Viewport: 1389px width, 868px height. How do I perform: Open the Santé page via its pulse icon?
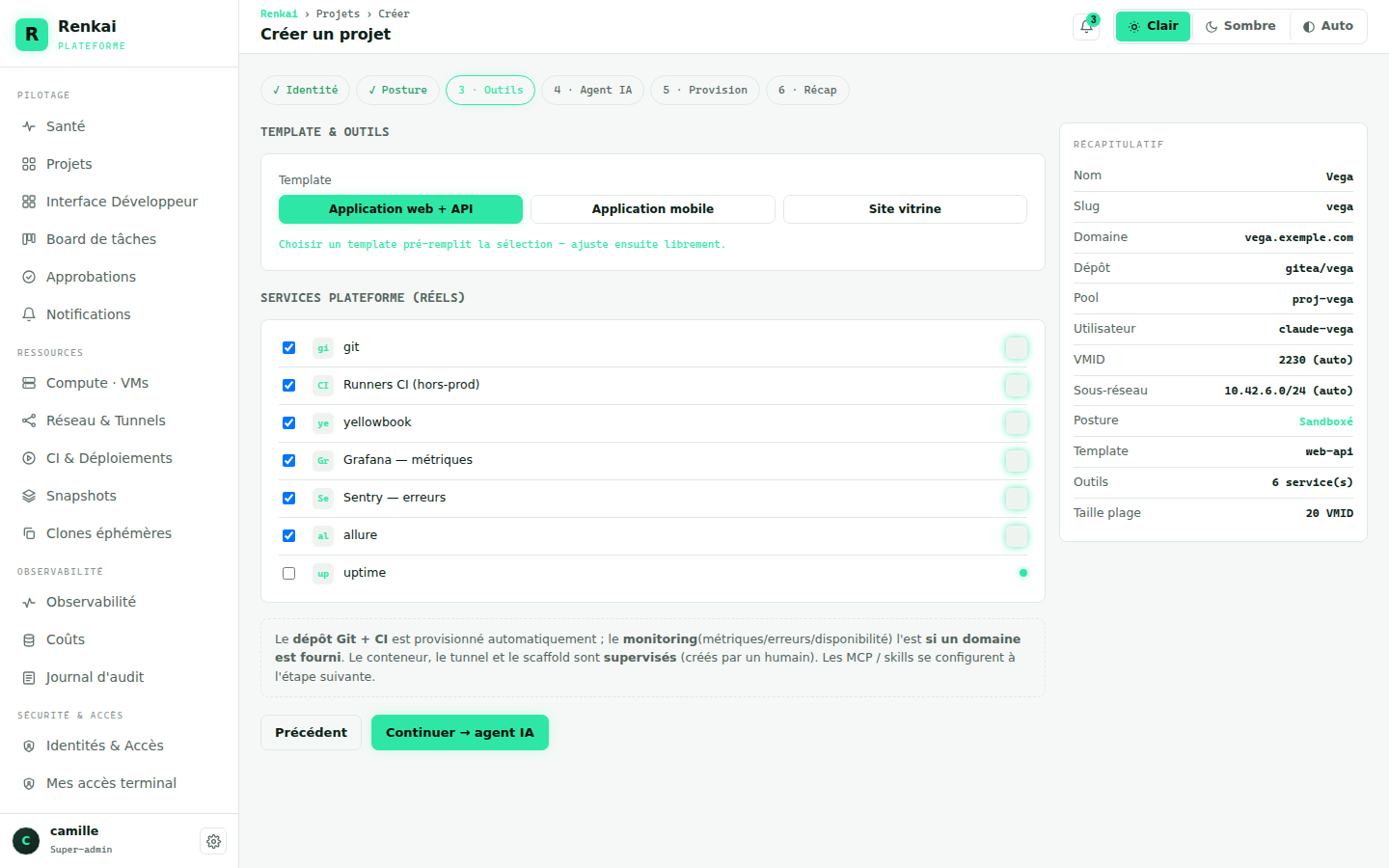point(29,126)
